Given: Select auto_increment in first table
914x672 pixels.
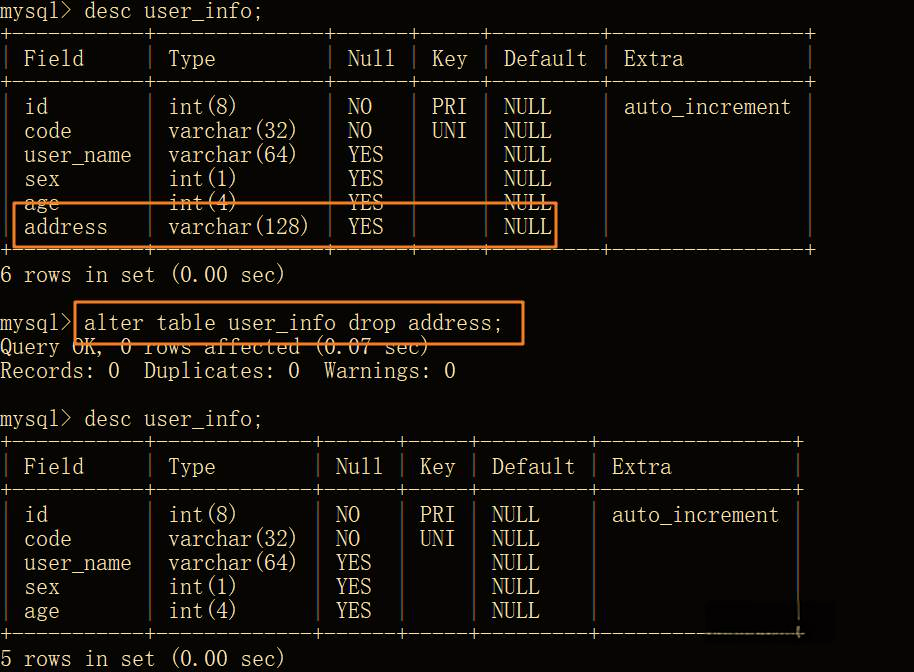Looking at the screenshot, I should (707, 107).
